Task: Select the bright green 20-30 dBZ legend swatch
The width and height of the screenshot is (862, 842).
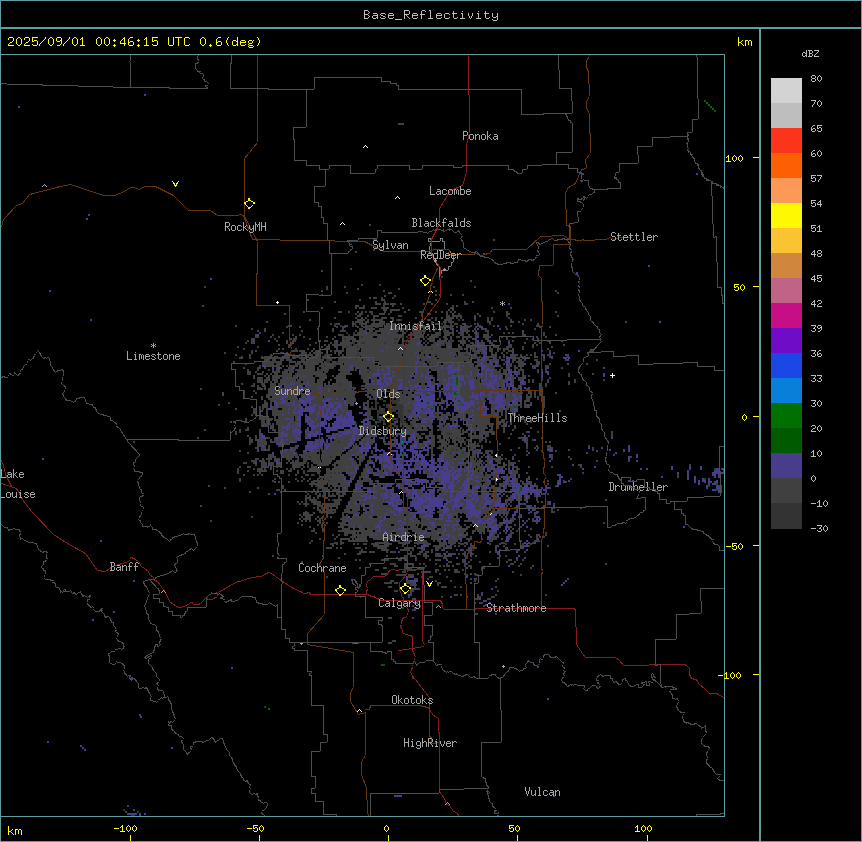Action: click(786, 416)
